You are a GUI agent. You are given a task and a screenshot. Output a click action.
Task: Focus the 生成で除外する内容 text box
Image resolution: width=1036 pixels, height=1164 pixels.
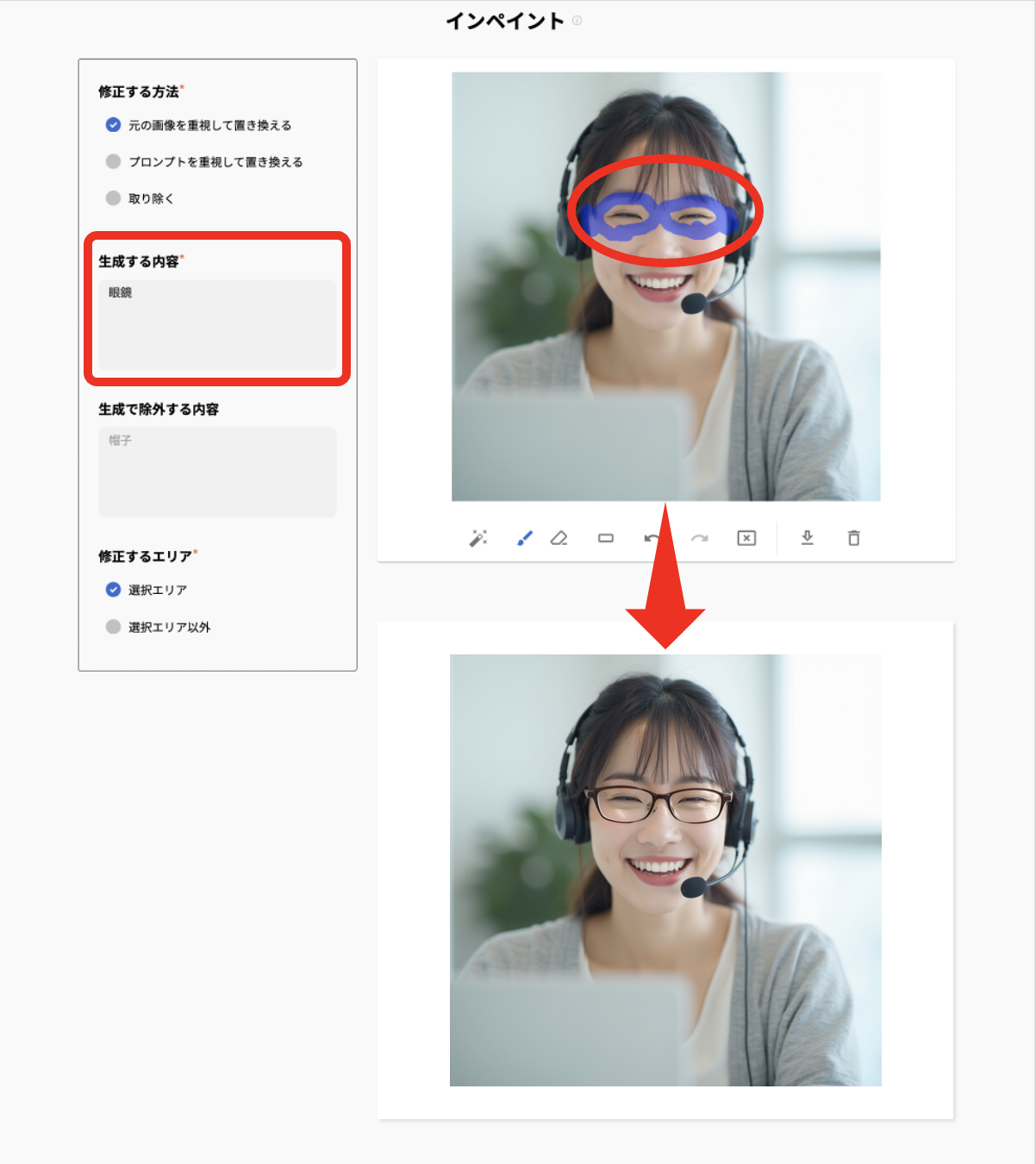(x=217, y=472)
